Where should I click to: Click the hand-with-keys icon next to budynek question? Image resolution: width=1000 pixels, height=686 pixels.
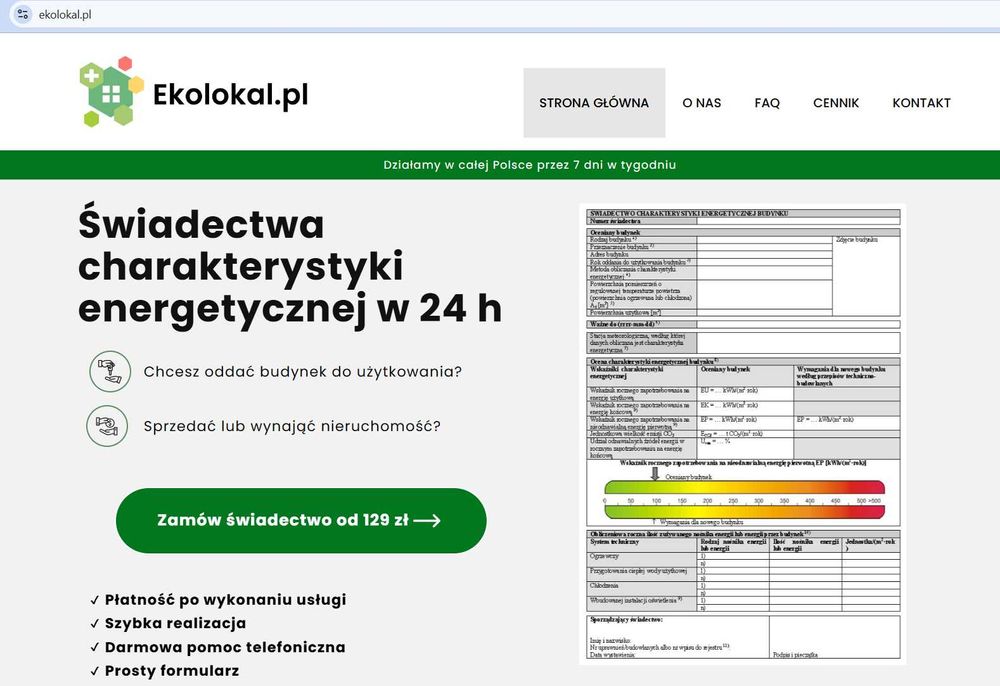pyautogui.click(x=110, y=371)
